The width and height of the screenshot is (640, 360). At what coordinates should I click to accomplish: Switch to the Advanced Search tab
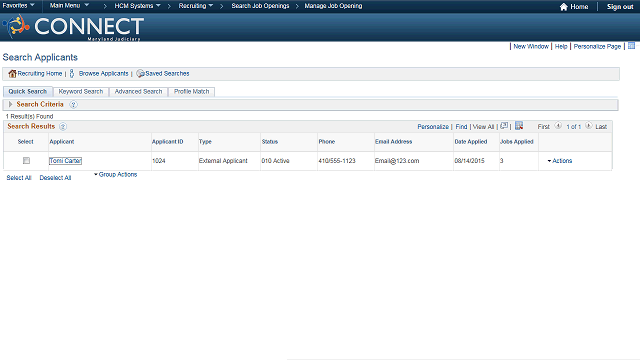(x=138, y=91)
